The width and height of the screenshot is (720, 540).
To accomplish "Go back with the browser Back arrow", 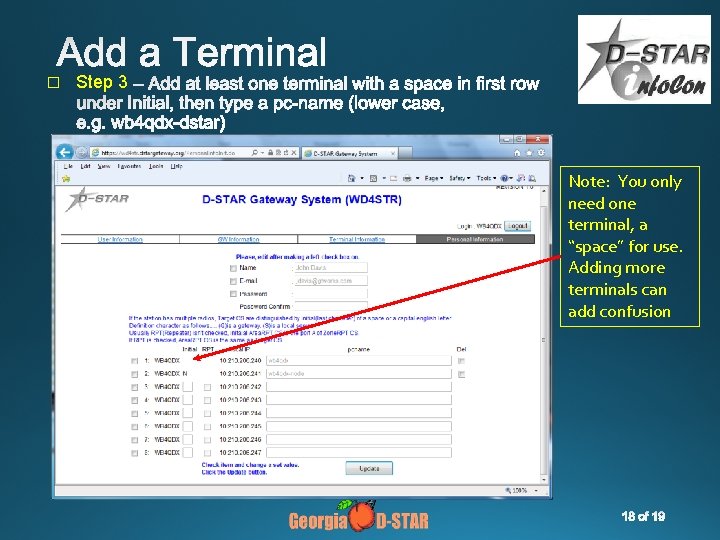I will pos(64,152).
